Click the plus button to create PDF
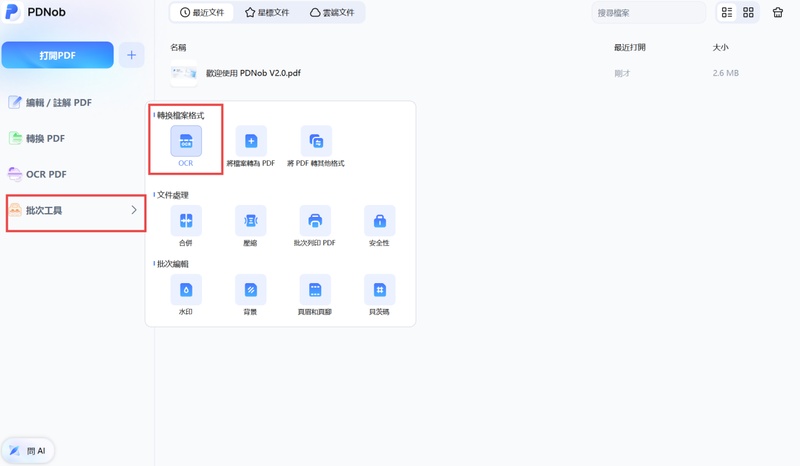This screenshot has width=800, height=466. tap(132, 55)
